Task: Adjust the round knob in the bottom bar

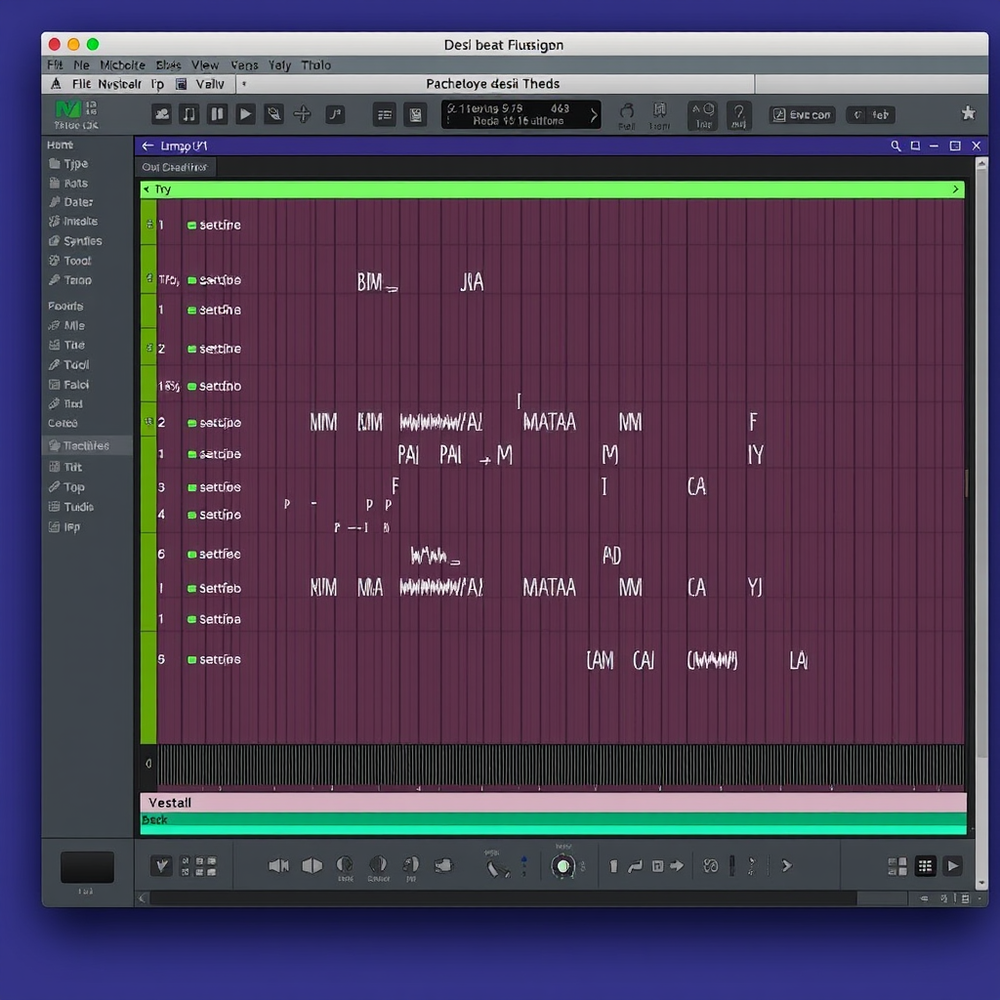Action: coord(563,866)
